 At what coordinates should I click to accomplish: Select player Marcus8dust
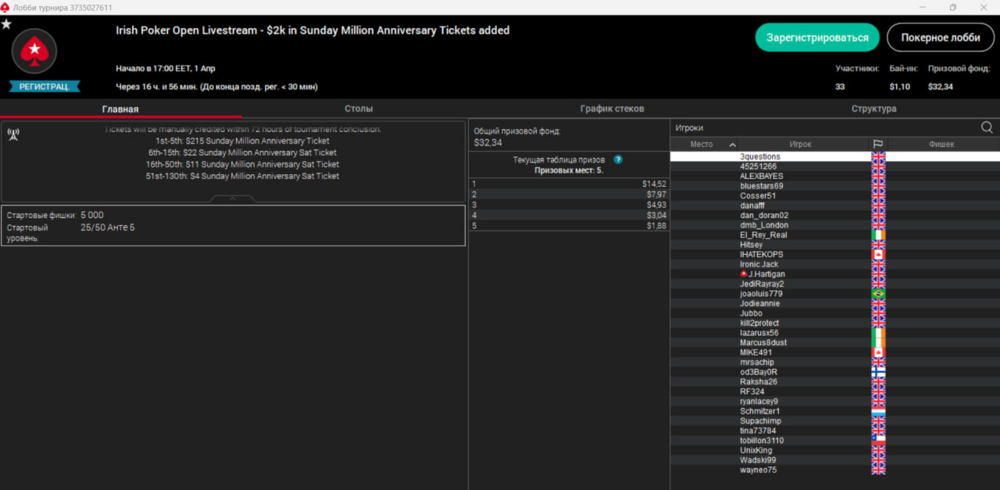763,343
